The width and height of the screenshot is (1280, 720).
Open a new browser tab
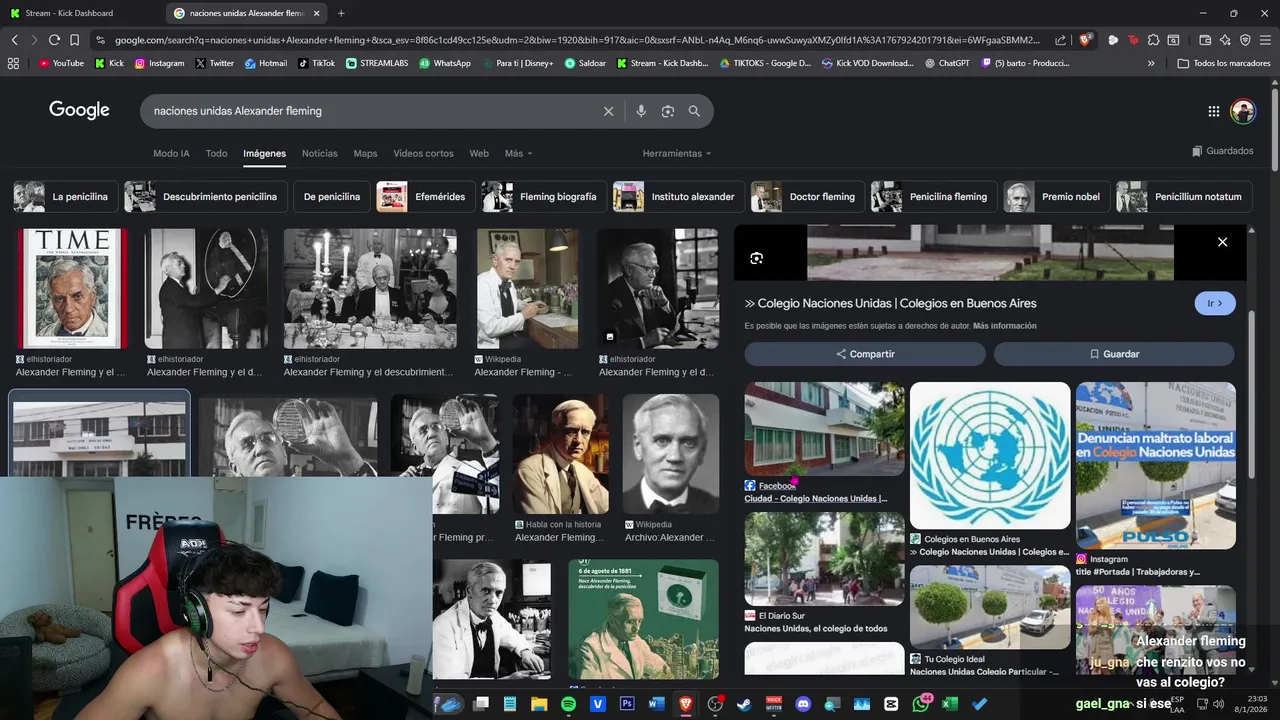(341, 13)
